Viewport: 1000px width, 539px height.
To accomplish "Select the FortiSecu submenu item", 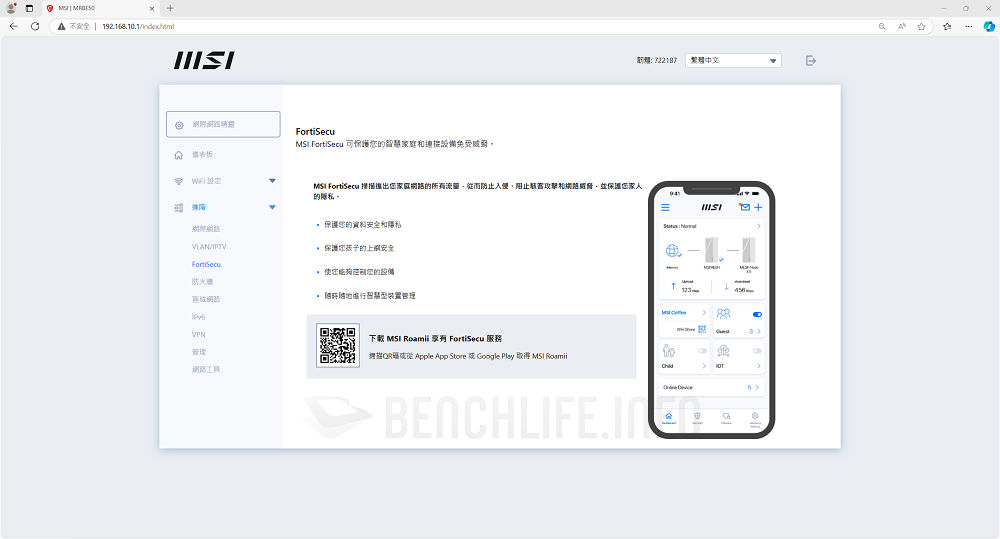I will 206,264.
